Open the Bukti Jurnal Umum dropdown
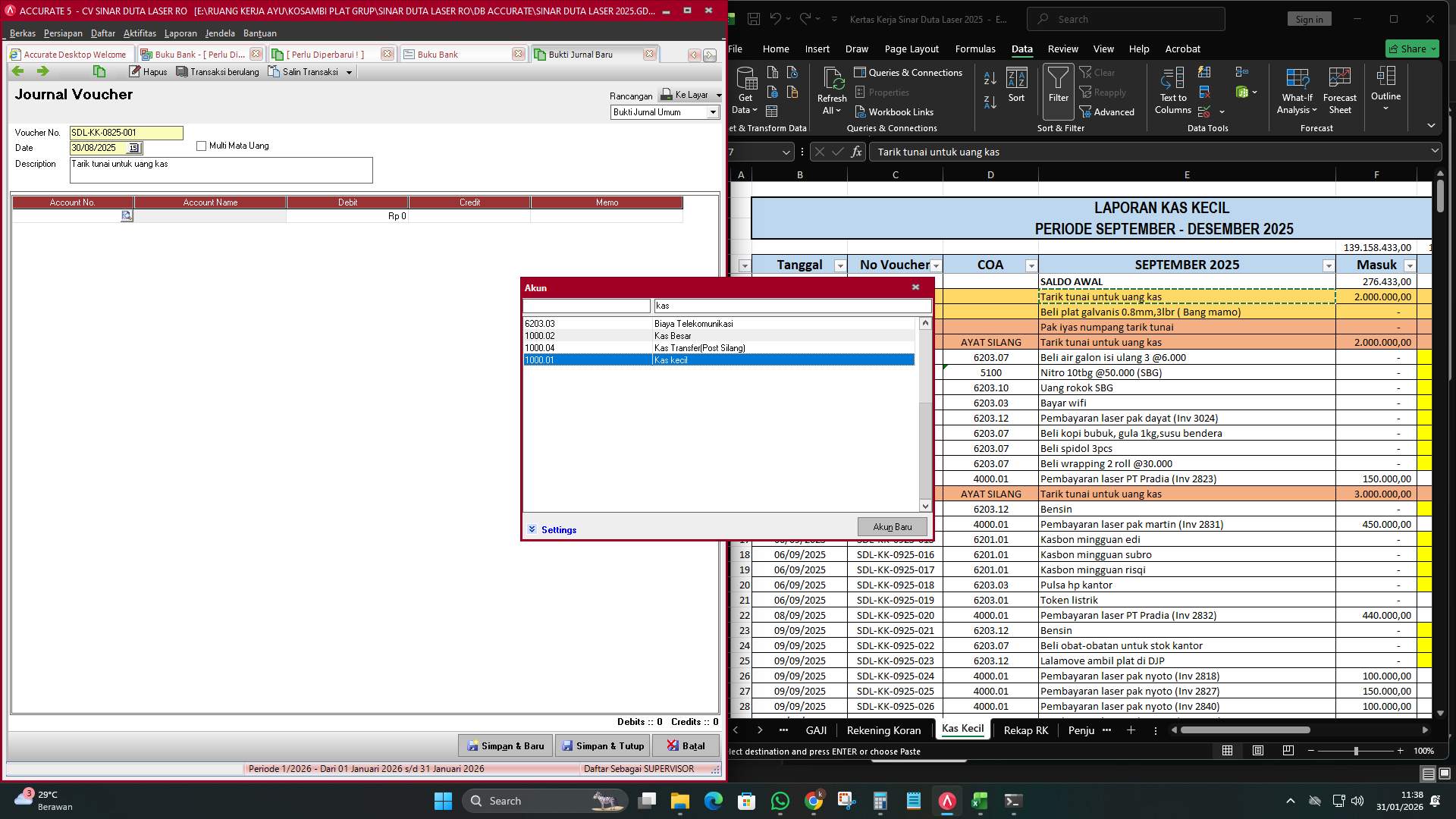The image size is (1456, 819). tap(713, 111)
